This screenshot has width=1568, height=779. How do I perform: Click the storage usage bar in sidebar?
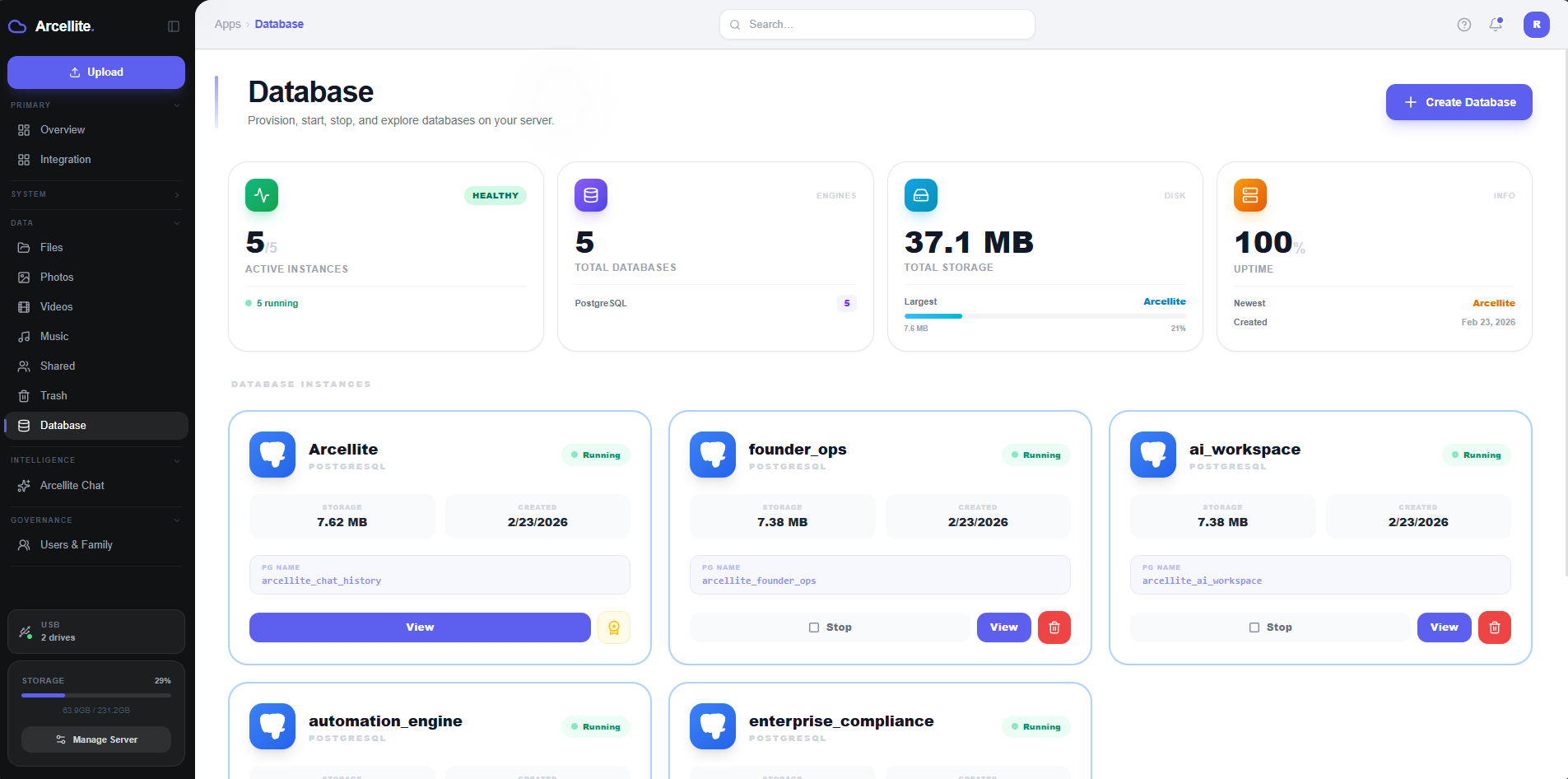point(95,694)
